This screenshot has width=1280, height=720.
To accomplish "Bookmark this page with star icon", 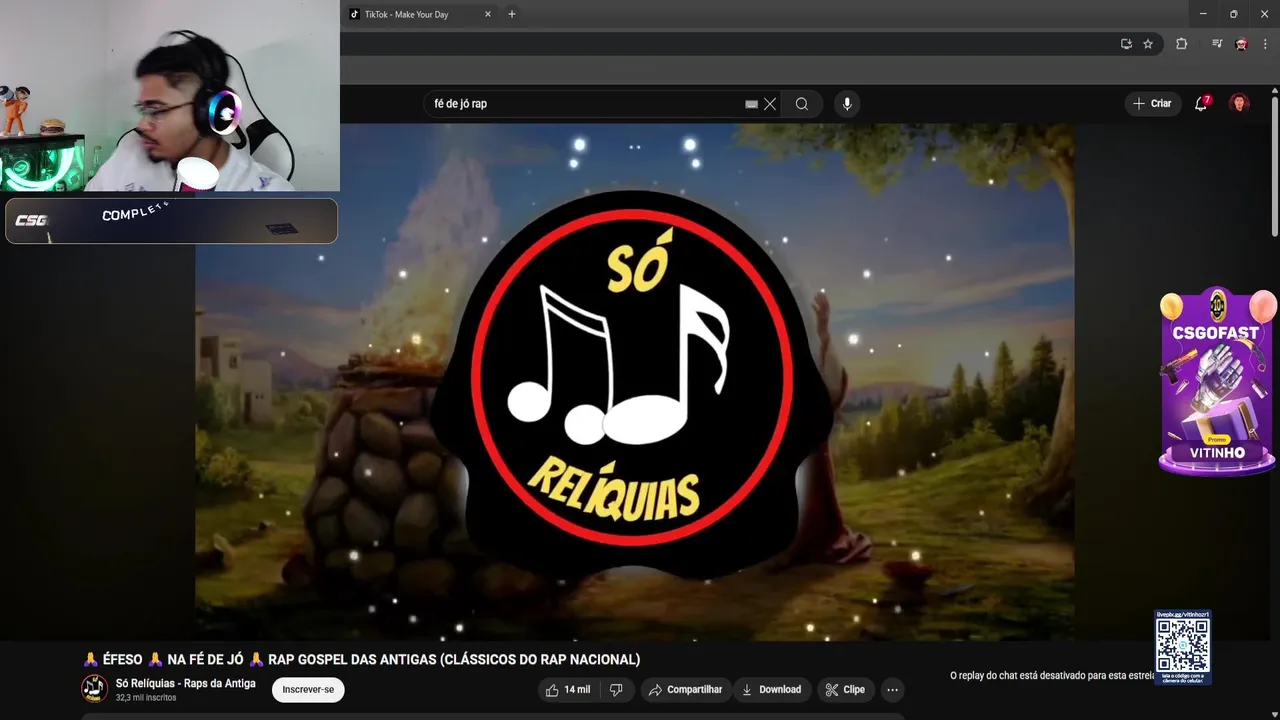I will (x=1148, y=44).
